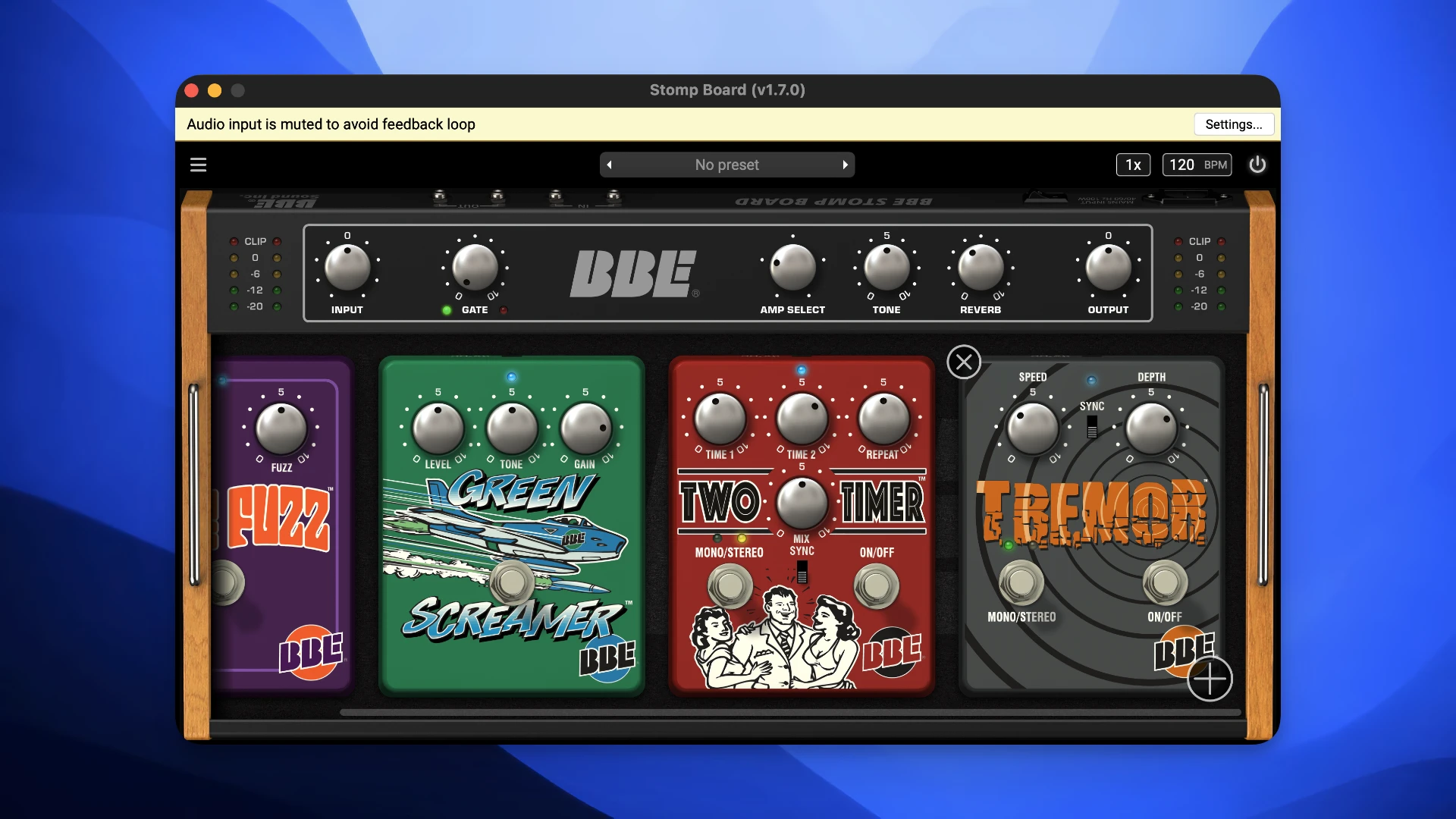Click the AMP SELECT knob
1456x819 pixels.
click(792, 268)
